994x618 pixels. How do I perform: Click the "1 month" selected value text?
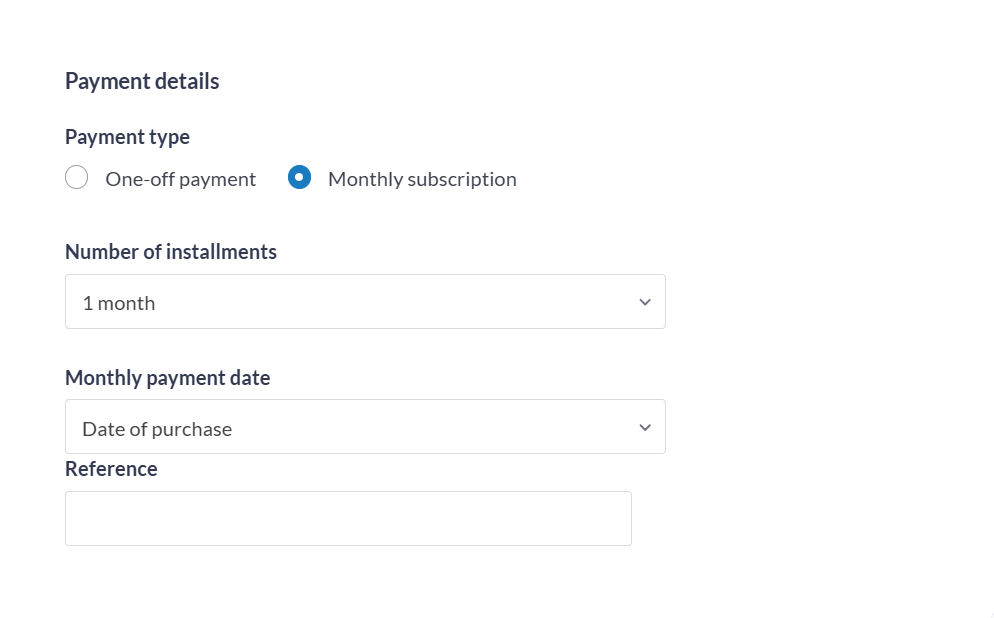pyautogui.click(x=119, y=303)
